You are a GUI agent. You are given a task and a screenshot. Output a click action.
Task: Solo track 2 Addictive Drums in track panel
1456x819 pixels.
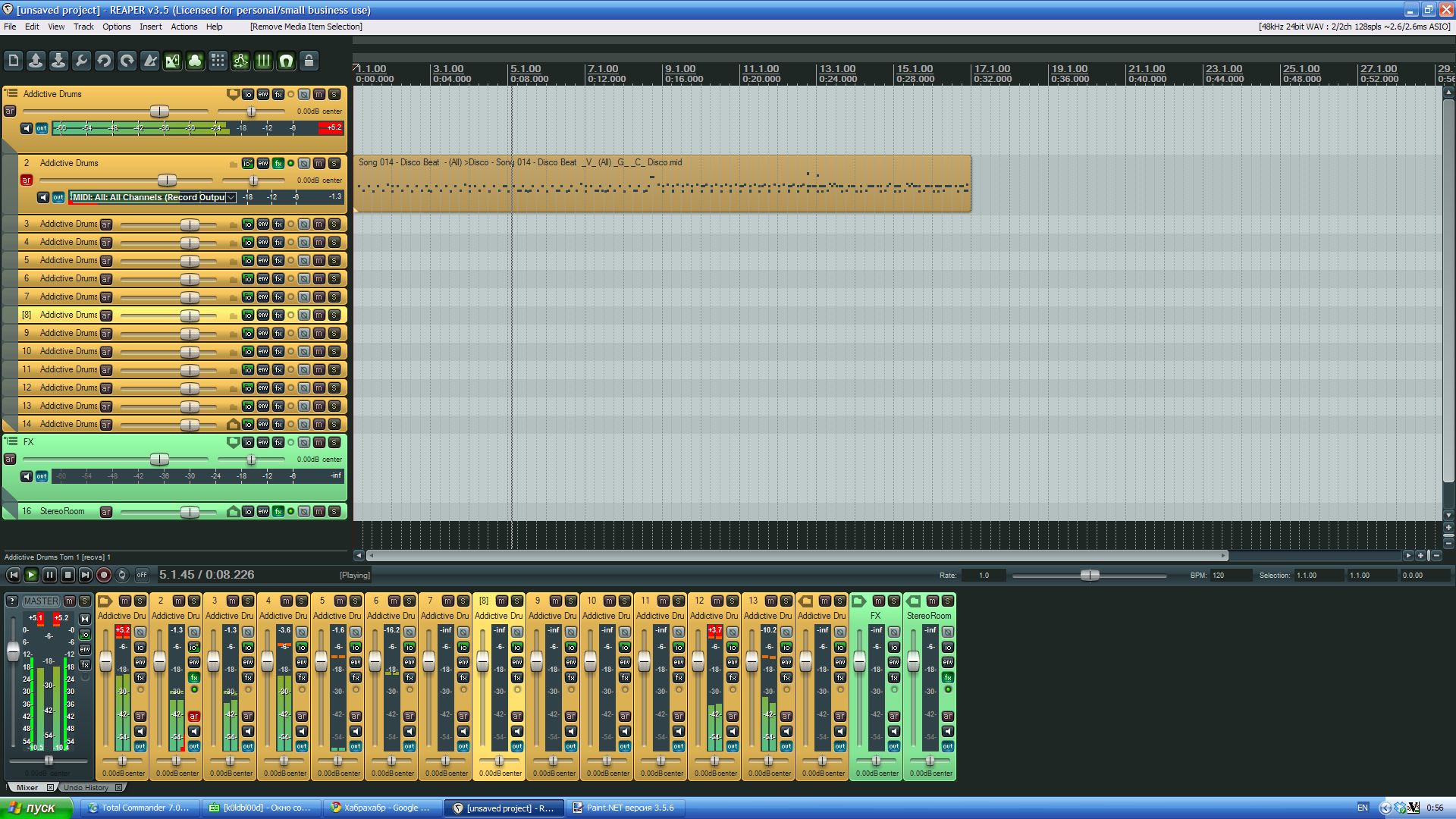pyautogui.click(x=334, y=163)
